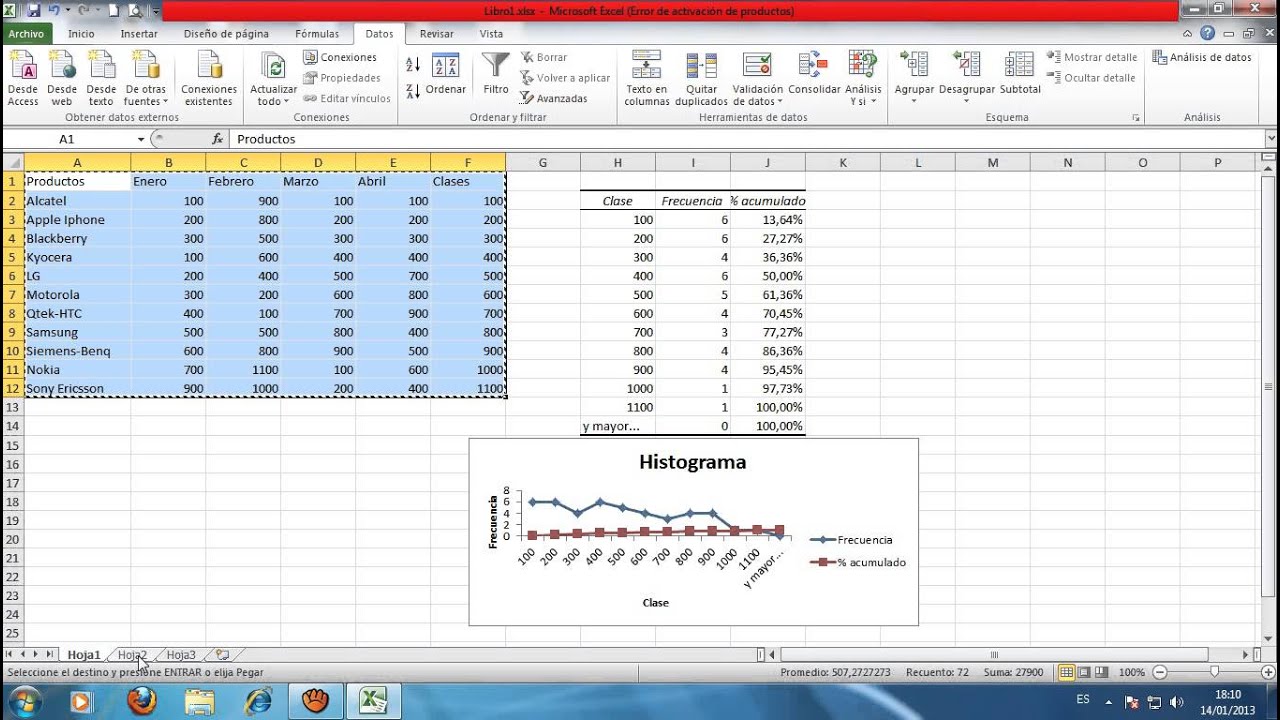Click Validación de datos icon
Image resolution: width=1280 pixels, height=720 pixels.
point(757,66)
